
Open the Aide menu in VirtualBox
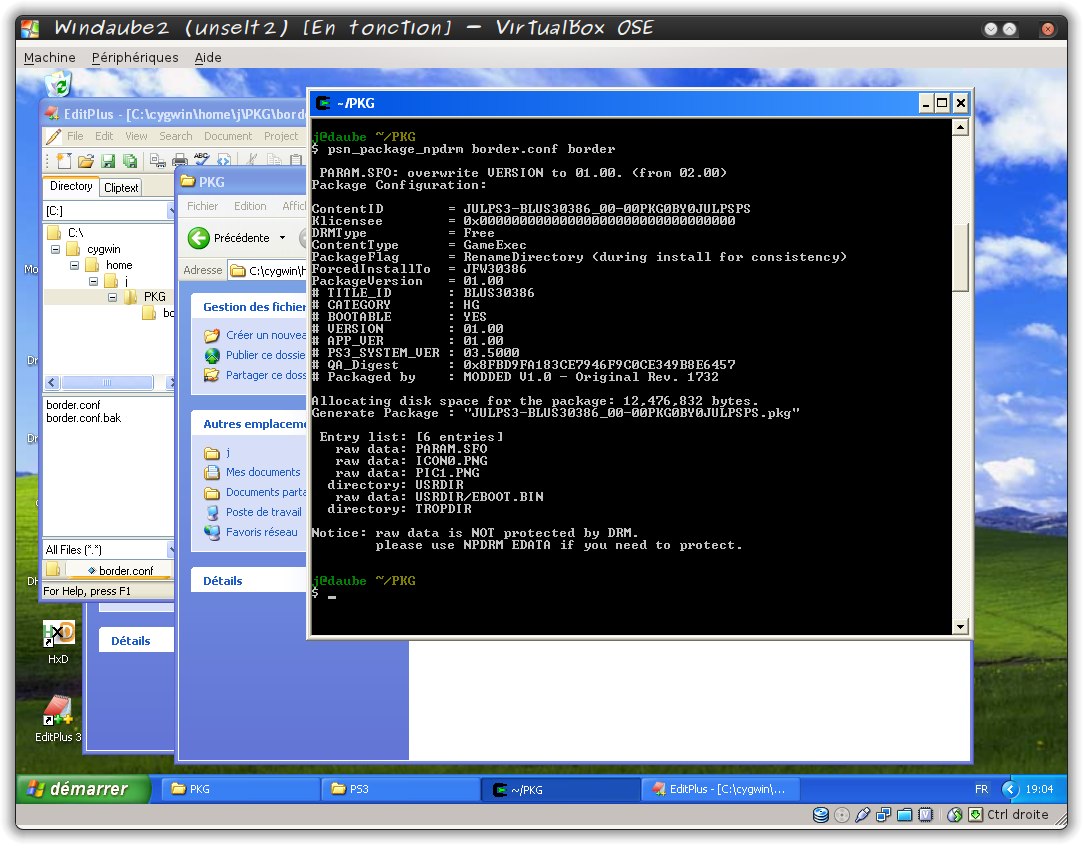[208, 57]
